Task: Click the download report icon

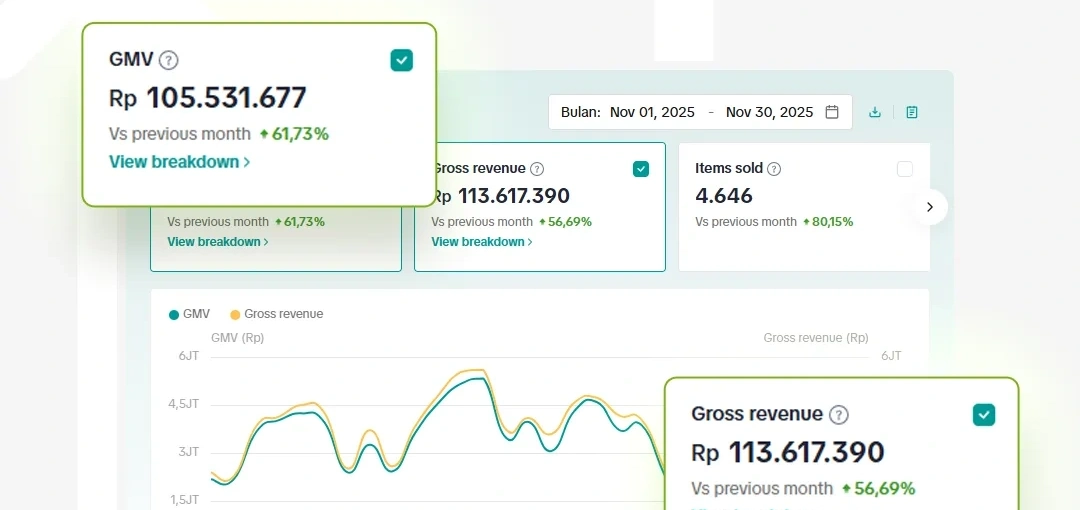Action: [x=875, y=112]
